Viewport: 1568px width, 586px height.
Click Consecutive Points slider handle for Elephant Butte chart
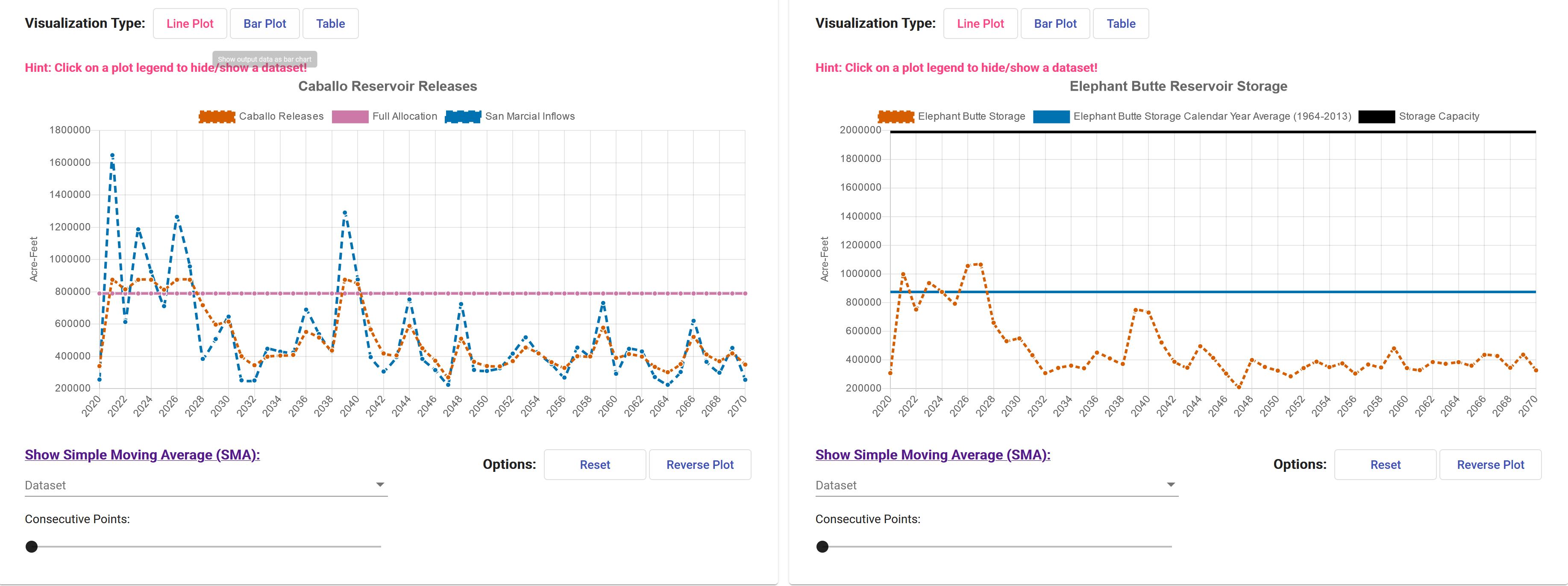click(x=822, y=547)
